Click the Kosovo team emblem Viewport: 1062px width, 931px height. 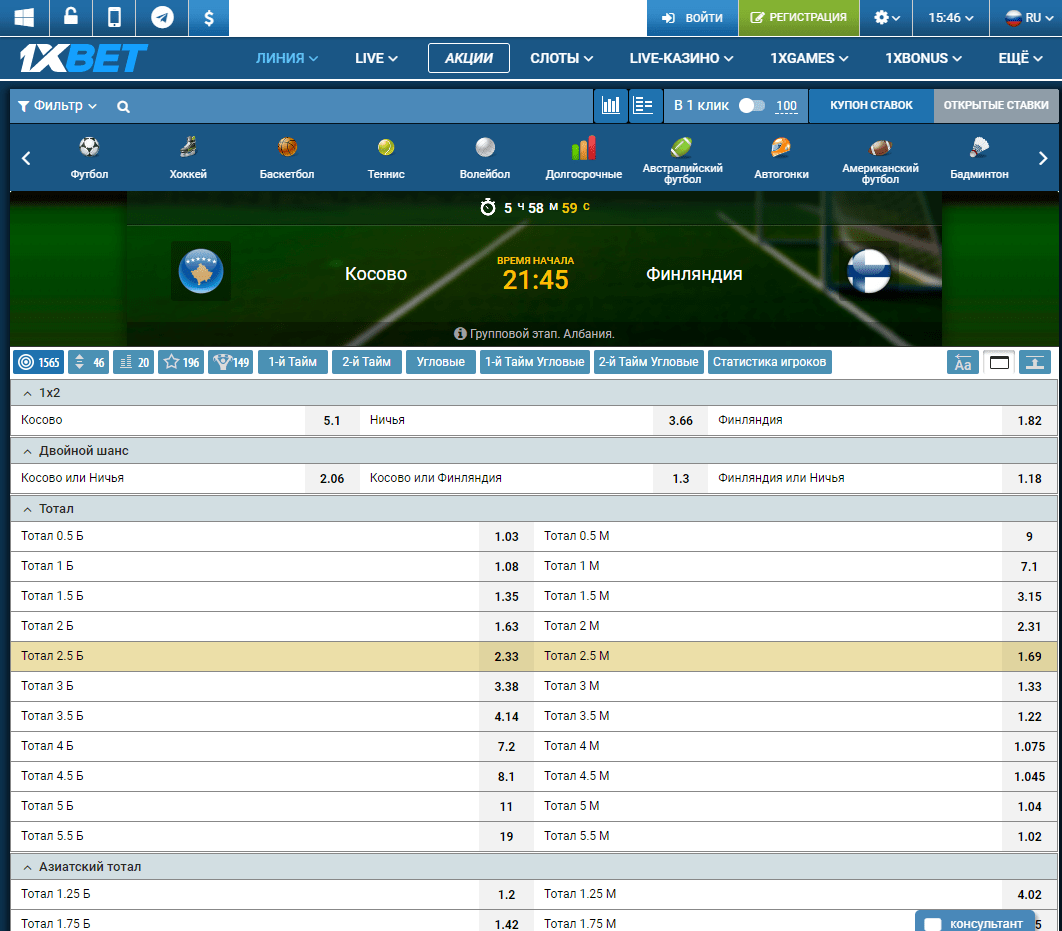201,271
